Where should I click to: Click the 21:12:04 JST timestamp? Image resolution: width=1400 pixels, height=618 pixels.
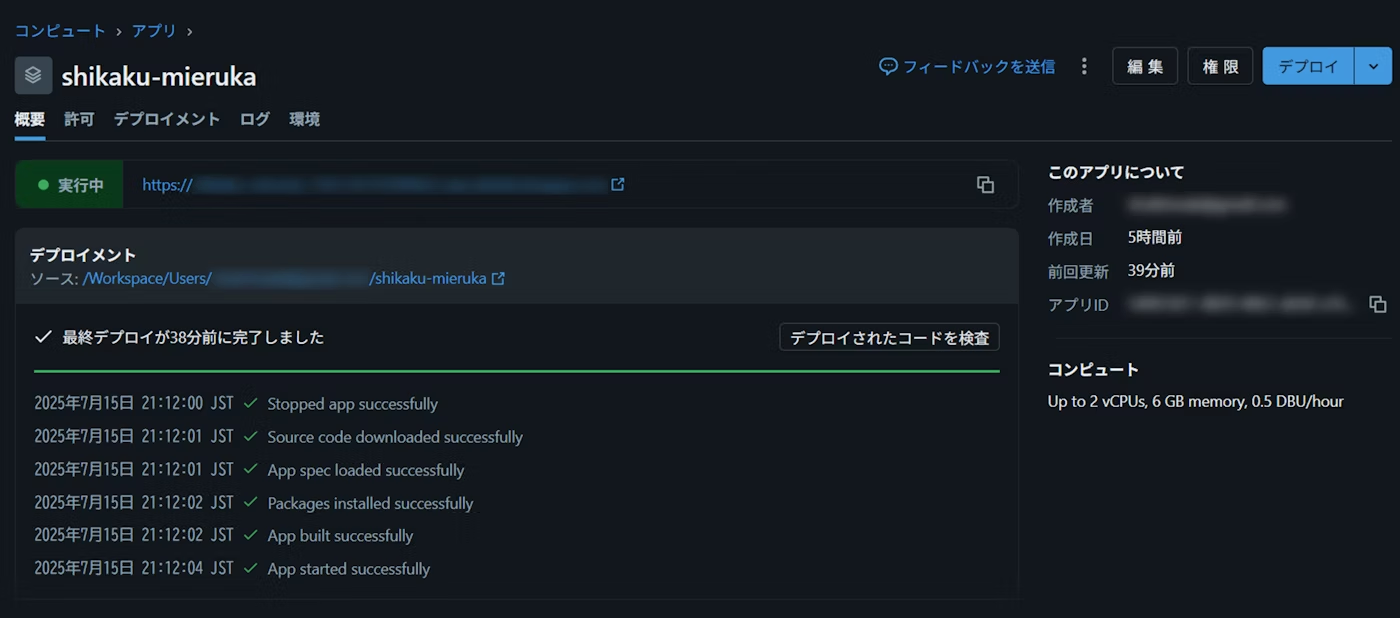(187, 569)
